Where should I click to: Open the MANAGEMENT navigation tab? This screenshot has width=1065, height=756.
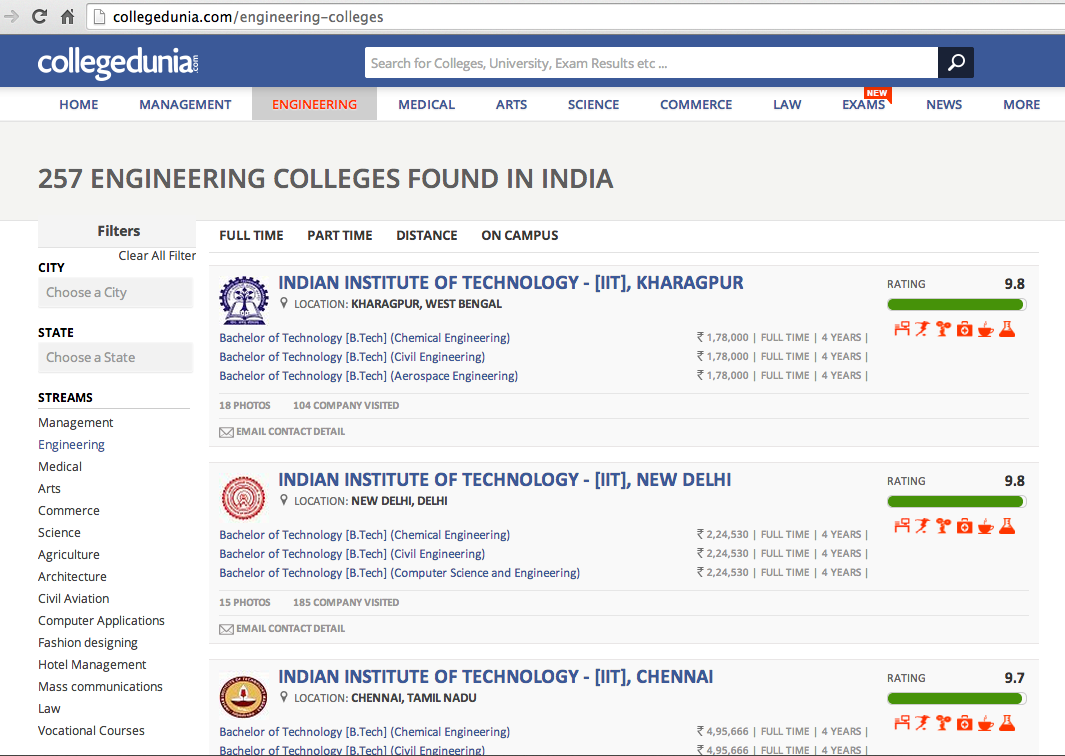pos(185,105)
